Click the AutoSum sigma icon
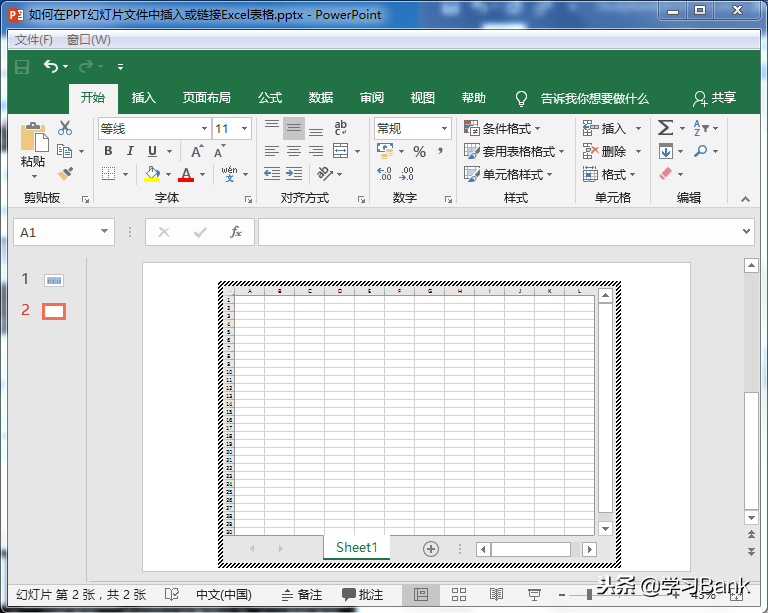 pos(665,128)
